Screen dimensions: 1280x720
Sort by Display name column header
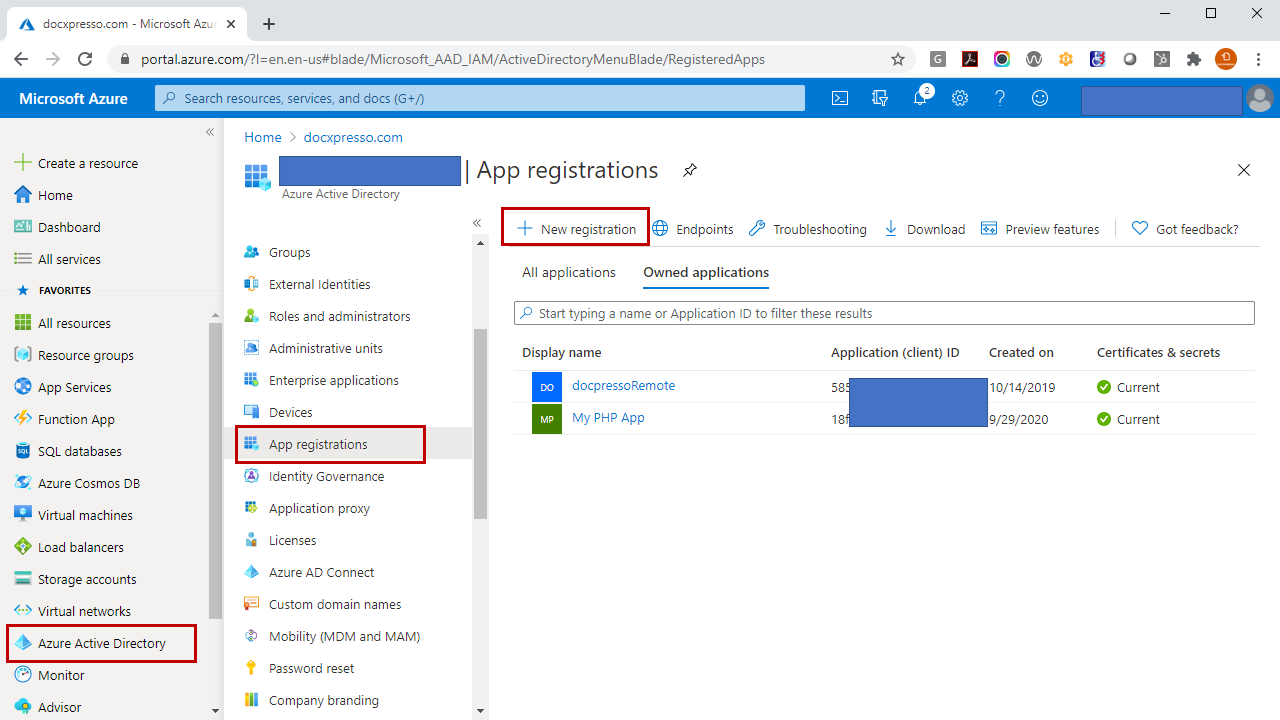tap(562, 352)
